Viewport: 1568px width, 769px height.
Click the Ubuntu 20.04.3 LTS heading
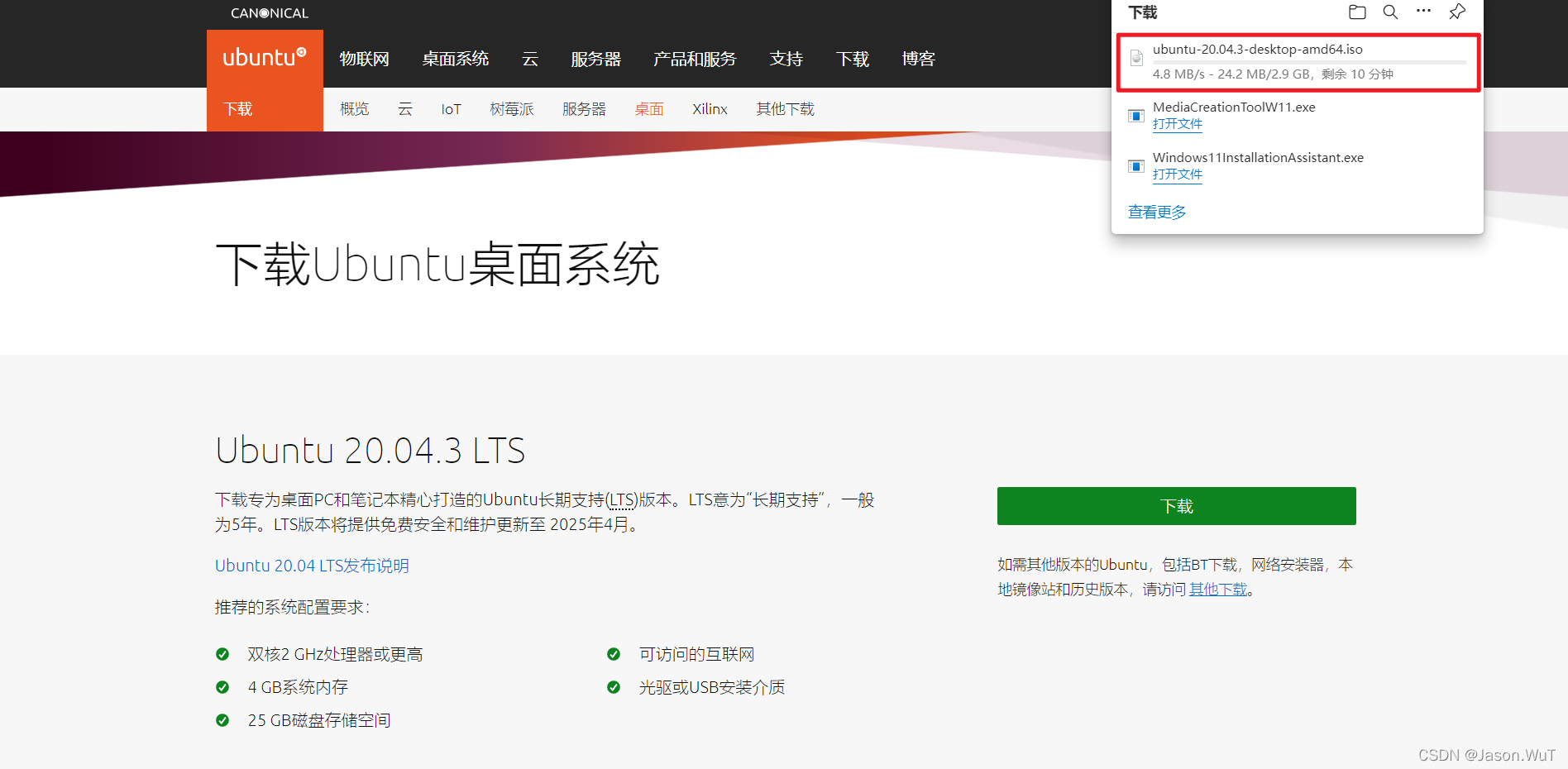tap(370, 451)
